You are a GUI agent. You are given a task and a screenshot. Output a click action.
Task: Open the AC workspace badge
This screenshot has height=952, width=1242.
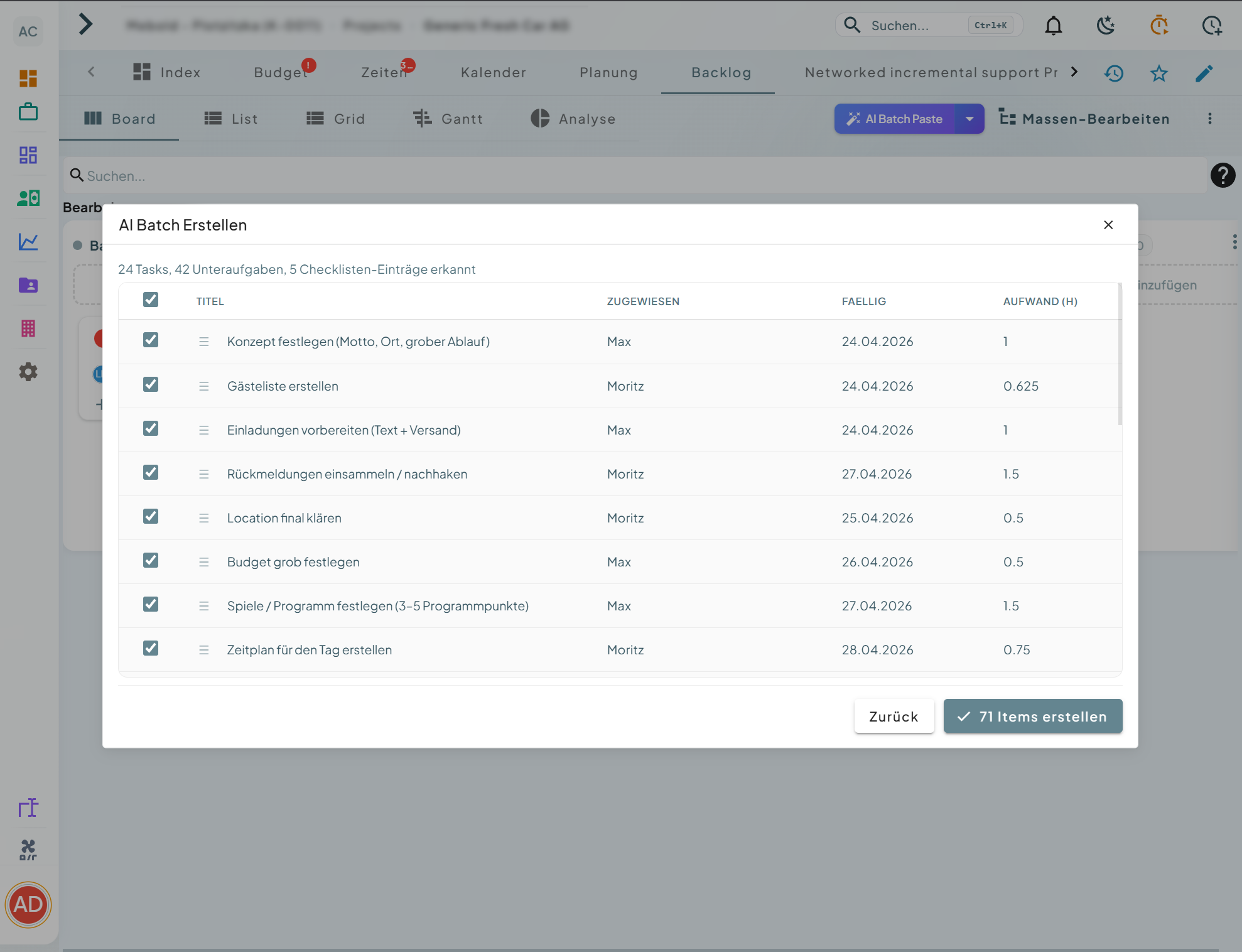28,31
